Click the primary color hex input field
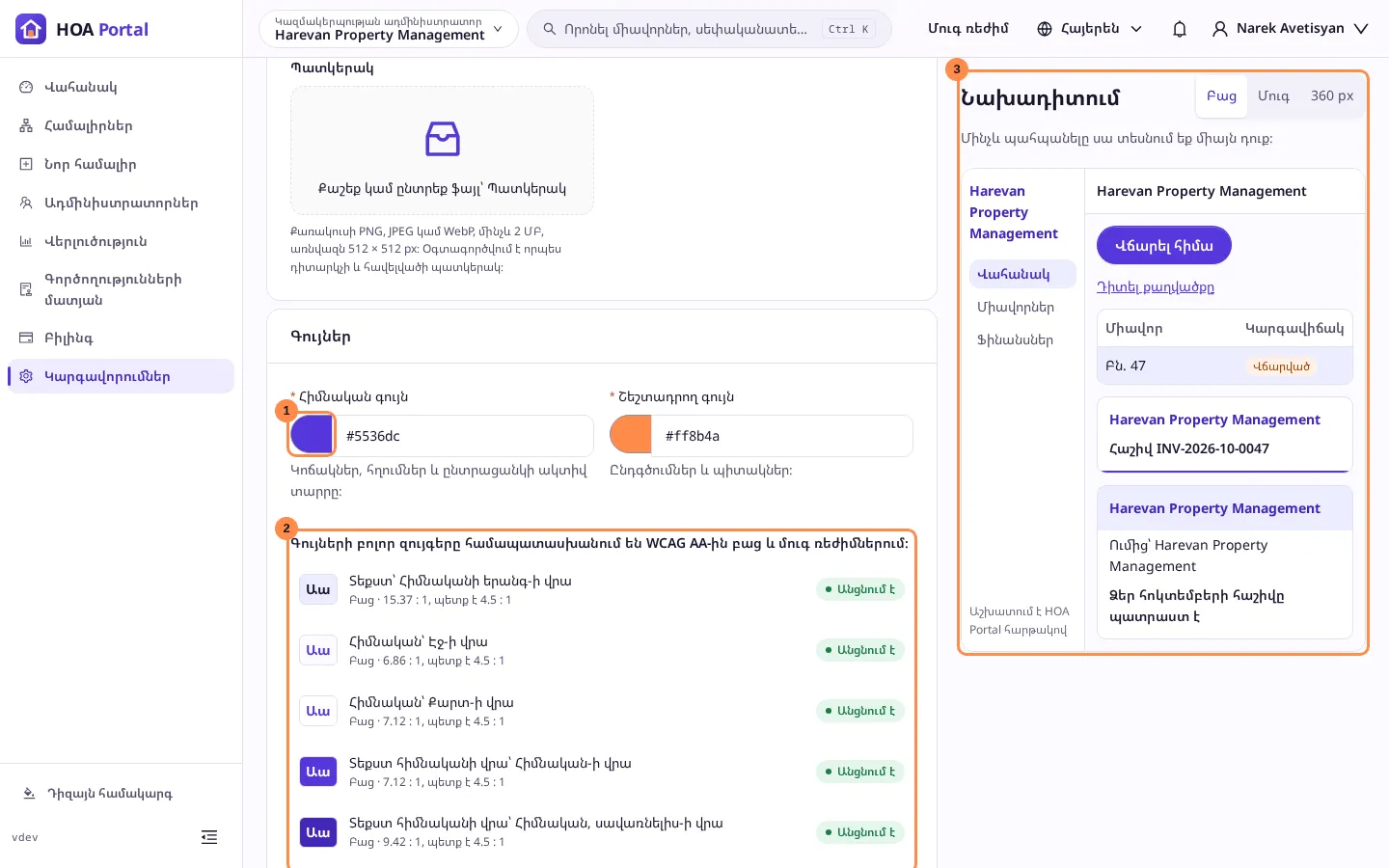 [463, 436]
